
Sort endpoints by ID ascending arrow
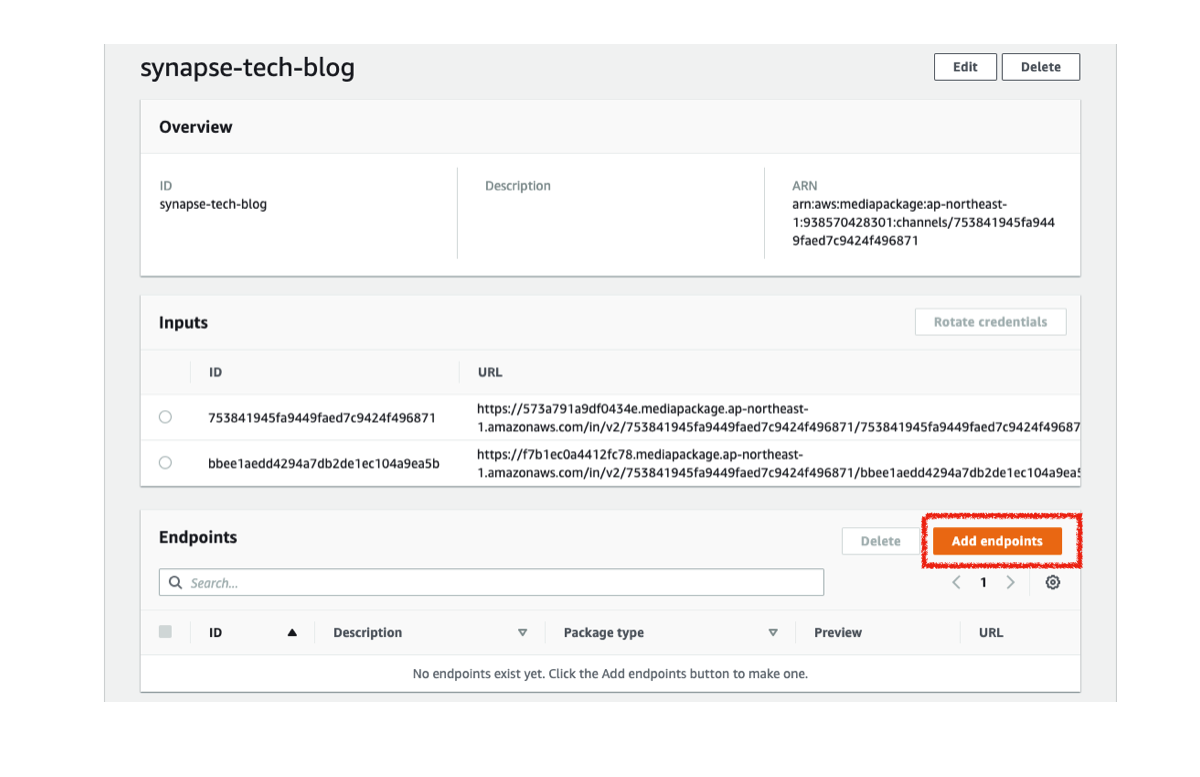292,633
